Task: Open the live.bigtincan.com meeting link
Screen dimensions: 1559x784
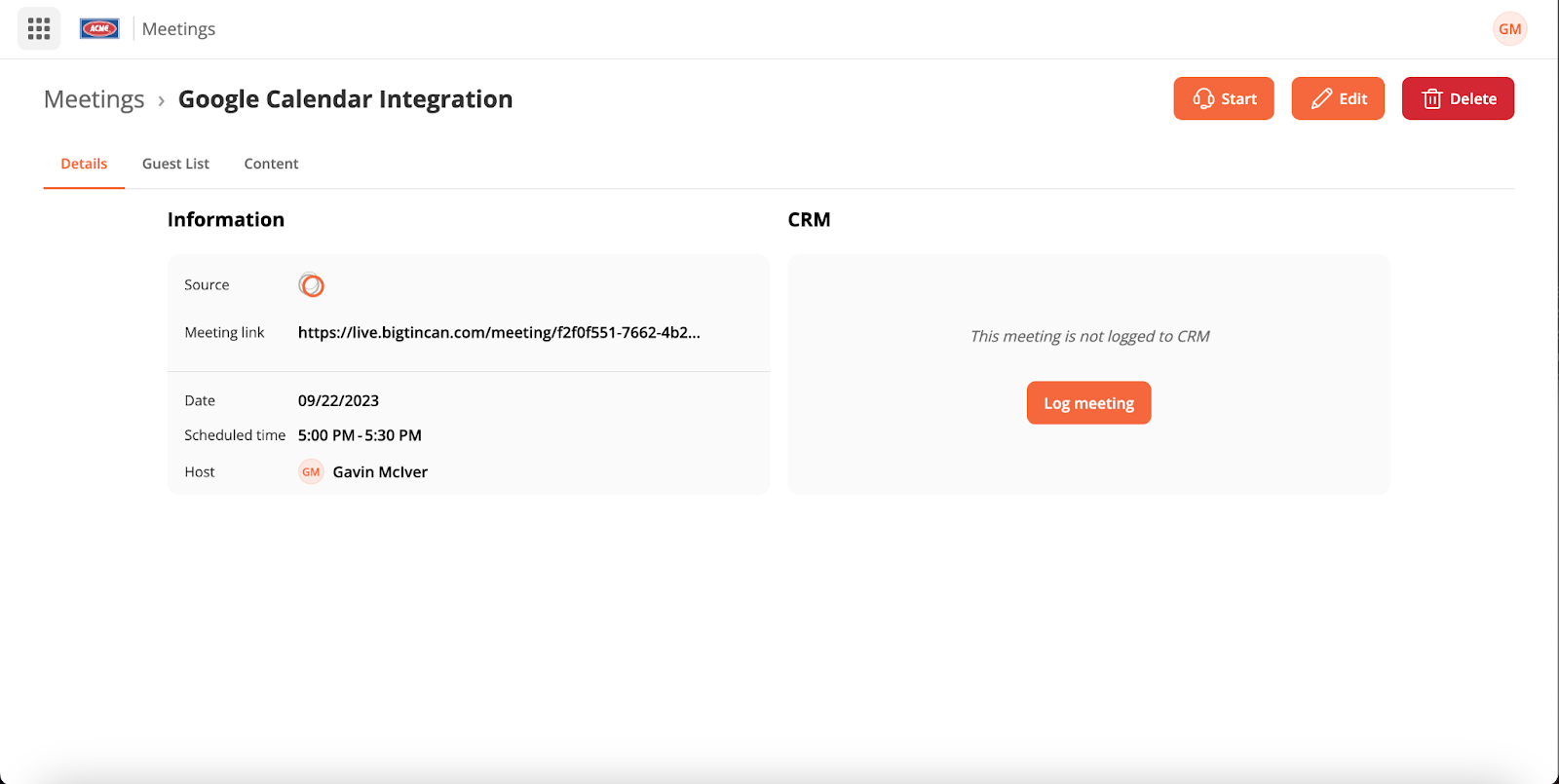Action: pos(499,332)
